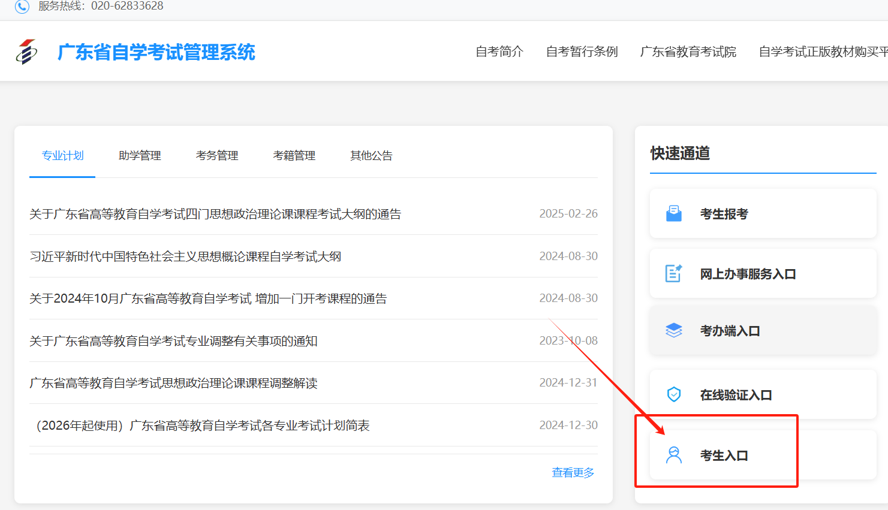This screenshot has width=888, height=510.
Task: Open the 专业调整有关事项的通知 announcement
Action: pyautogui.click(x=173, y=341)
